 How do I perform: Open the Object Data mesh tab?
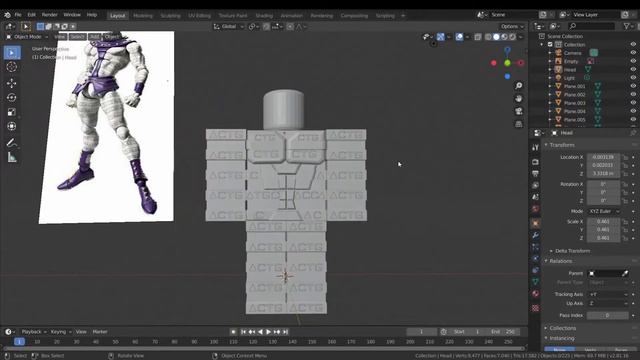[536, 282]
